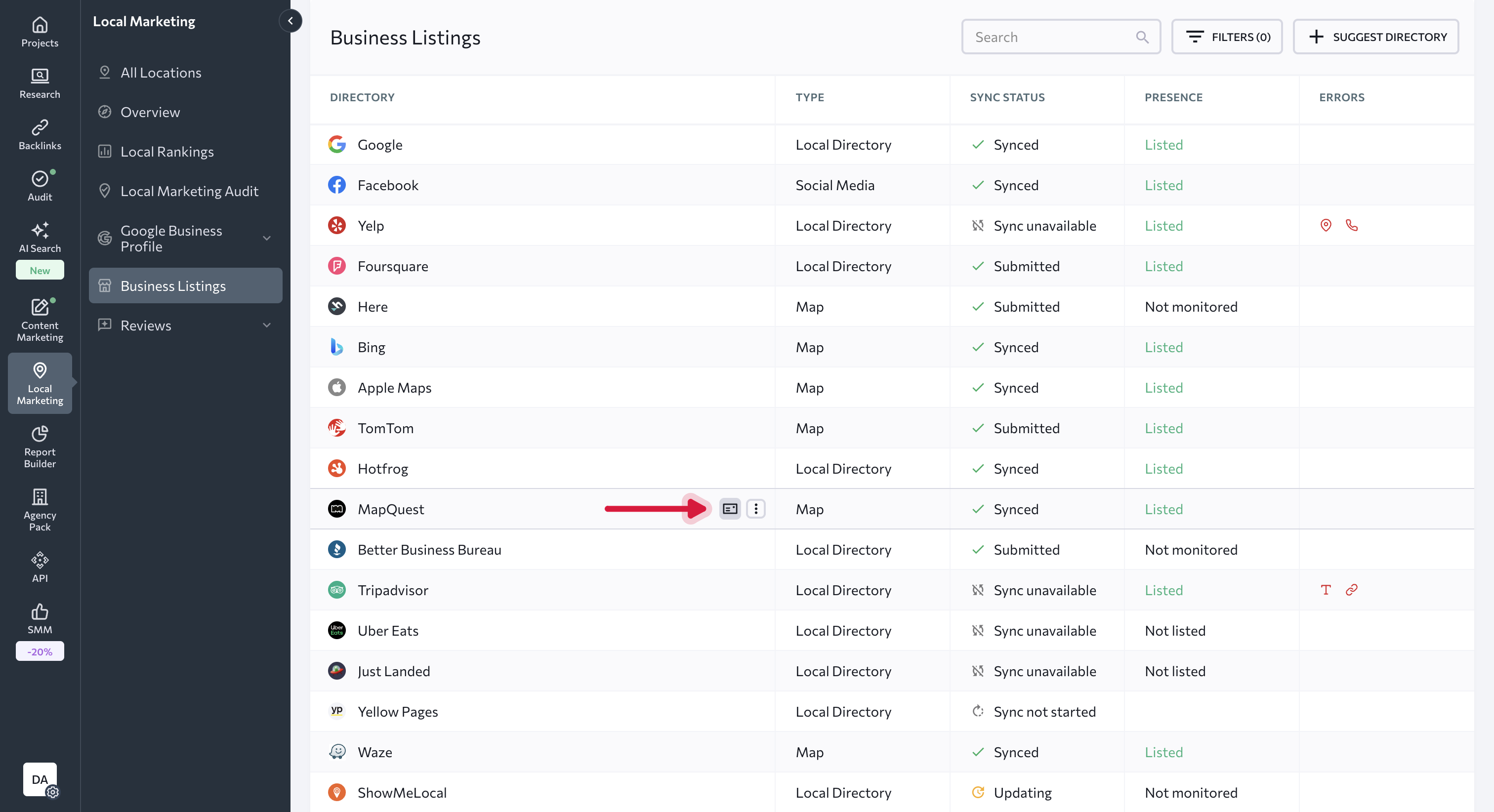Click the Yelp address error icon
1494x812 pixels.
click(x=1326, y=225)
